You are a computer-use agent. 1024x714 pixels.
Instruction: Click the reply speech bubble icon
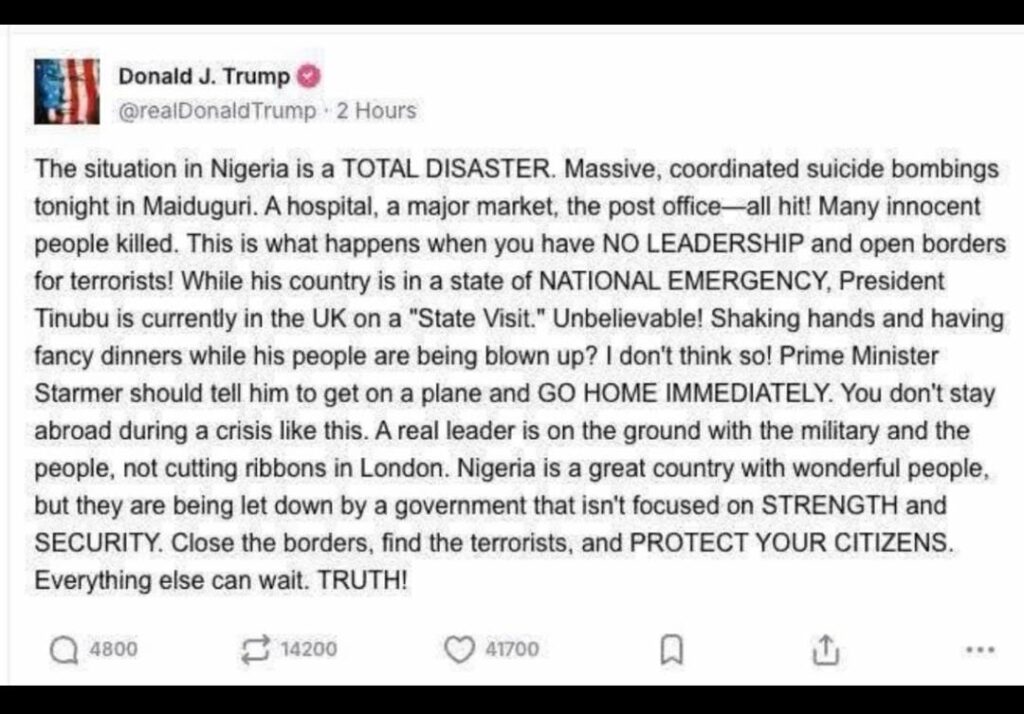coord(64,650)
